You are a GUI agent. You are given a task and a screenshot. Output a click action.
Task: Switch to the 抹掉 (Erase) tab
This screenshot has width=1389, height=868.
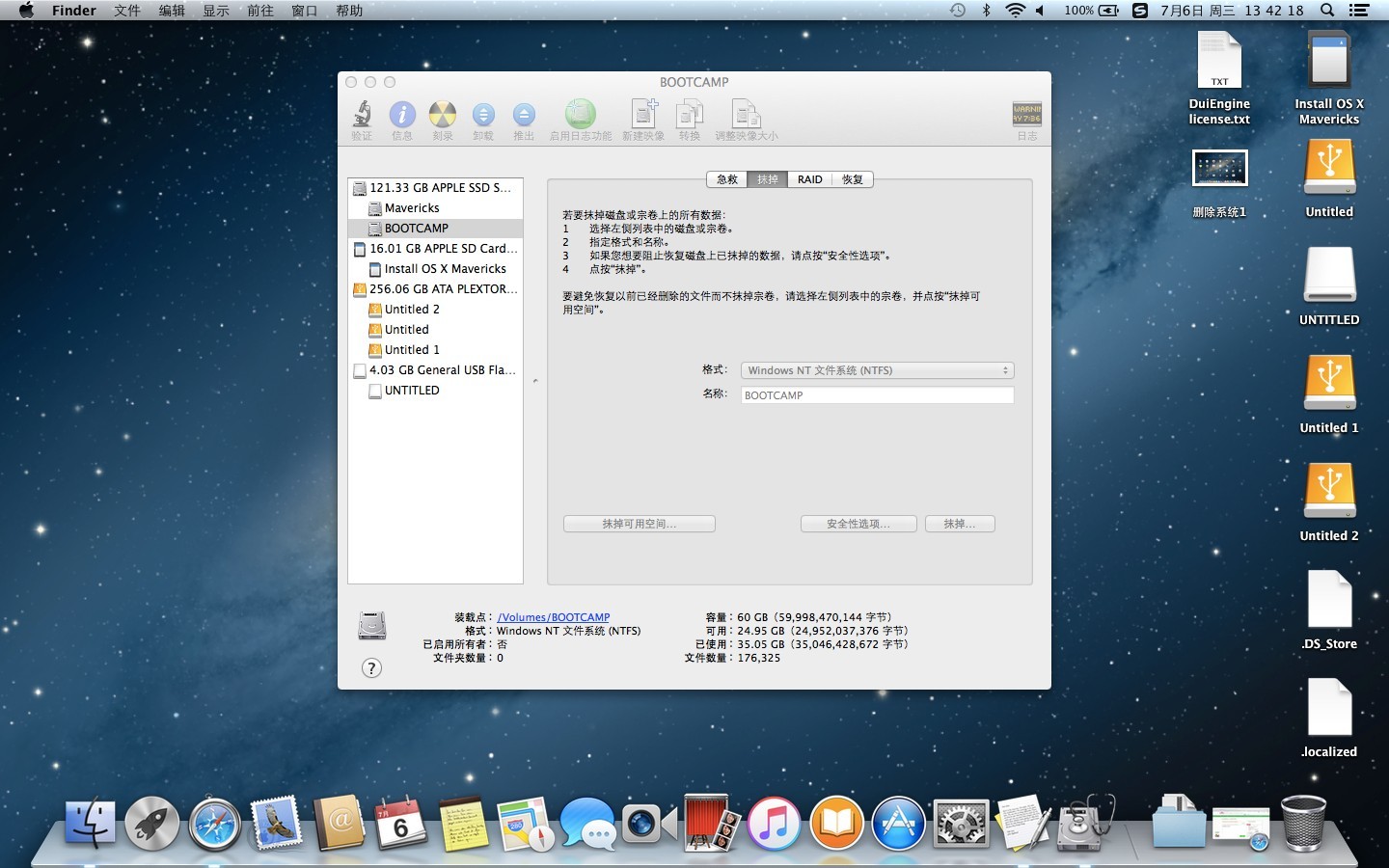pos(768,179)
